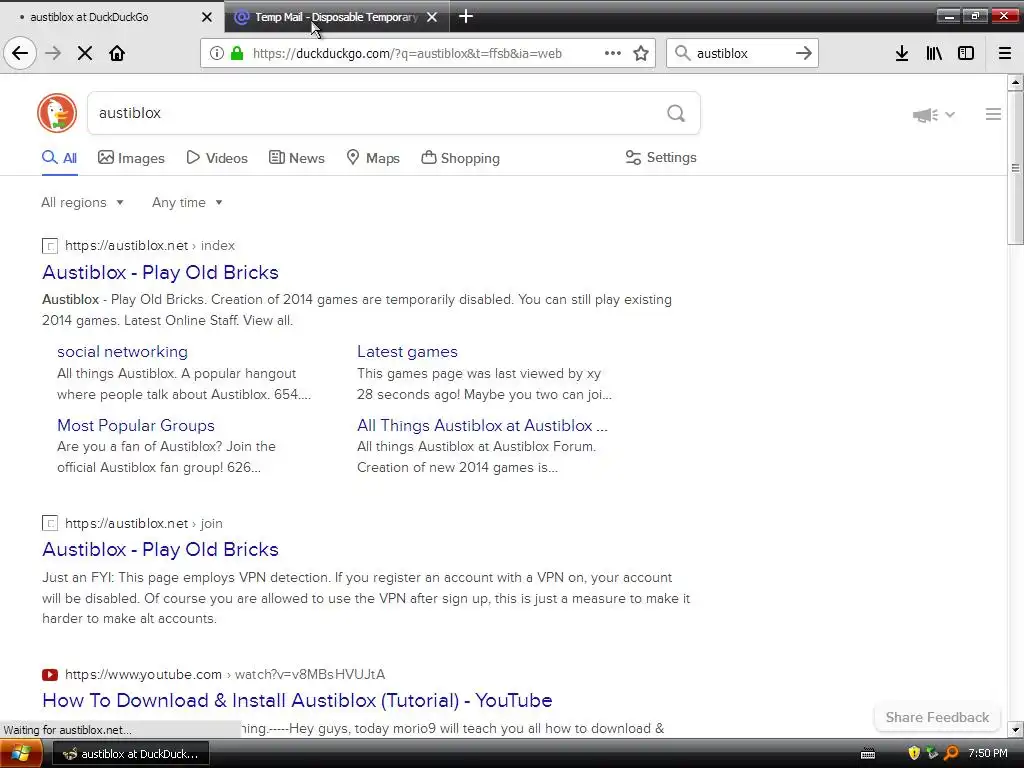Screen dimensions: 1024x768
Task: Open the home page via house icon
Action: pos(117,53)
